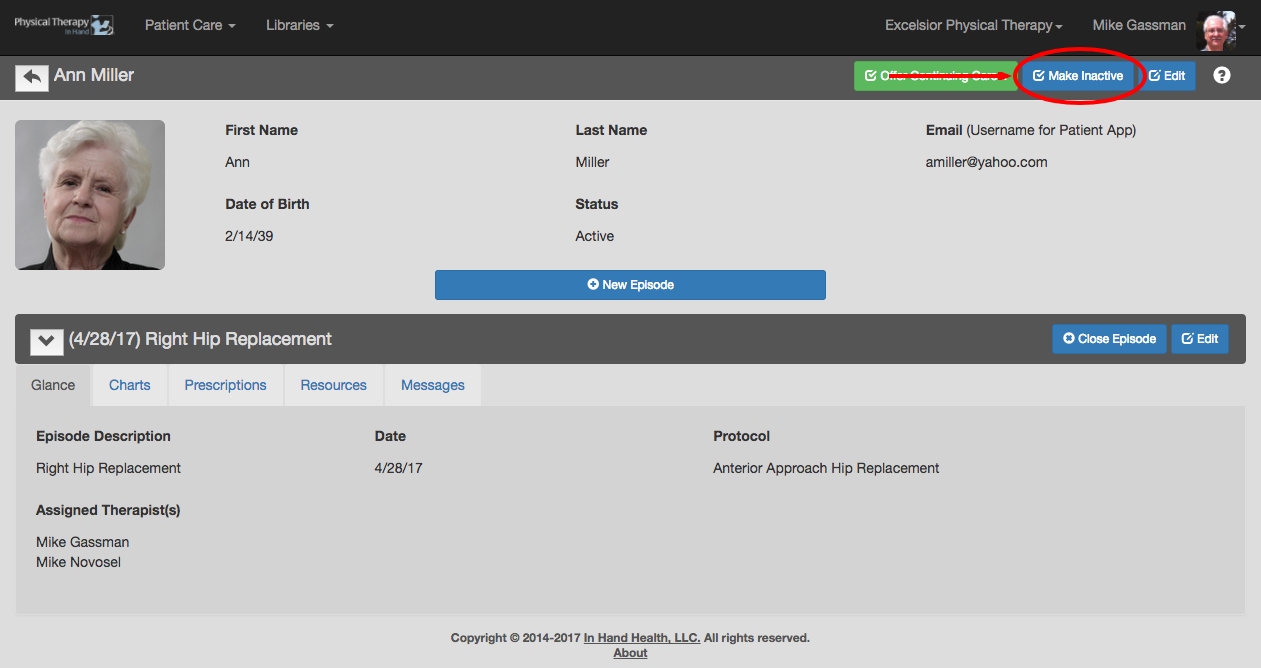Click the New Episode button
The width and height of the screenshot is (1261, 668).
coord(630,285)
